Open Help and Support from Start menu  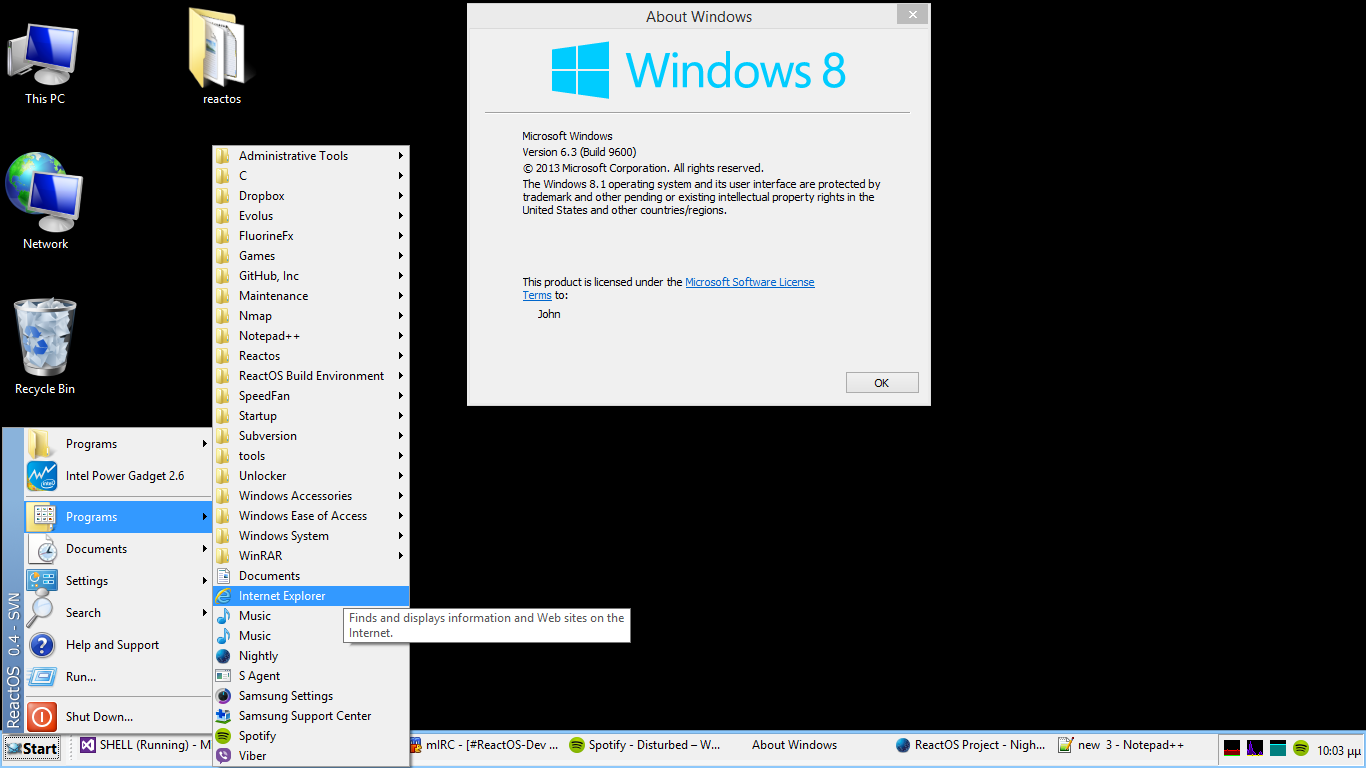coord(118,645)
